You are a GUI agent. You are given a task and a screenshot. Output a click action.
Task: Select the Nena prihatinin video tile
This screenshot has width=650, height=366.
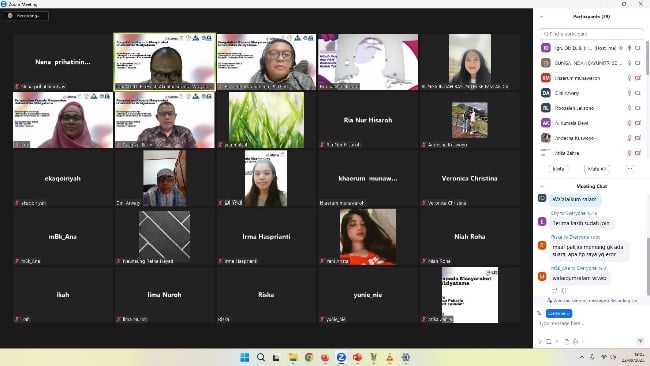point(63,62)
